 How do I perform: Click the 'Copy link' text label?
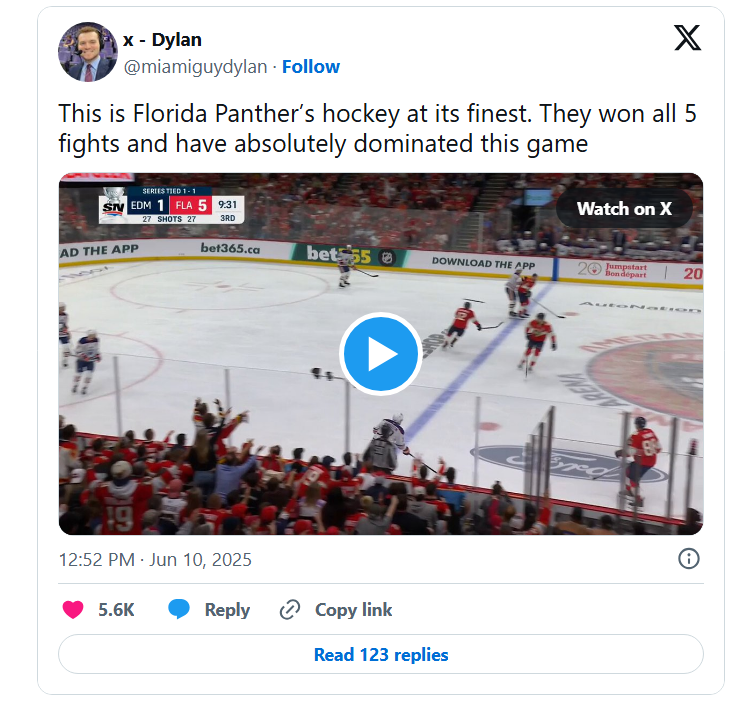click(x=353, y=609)
